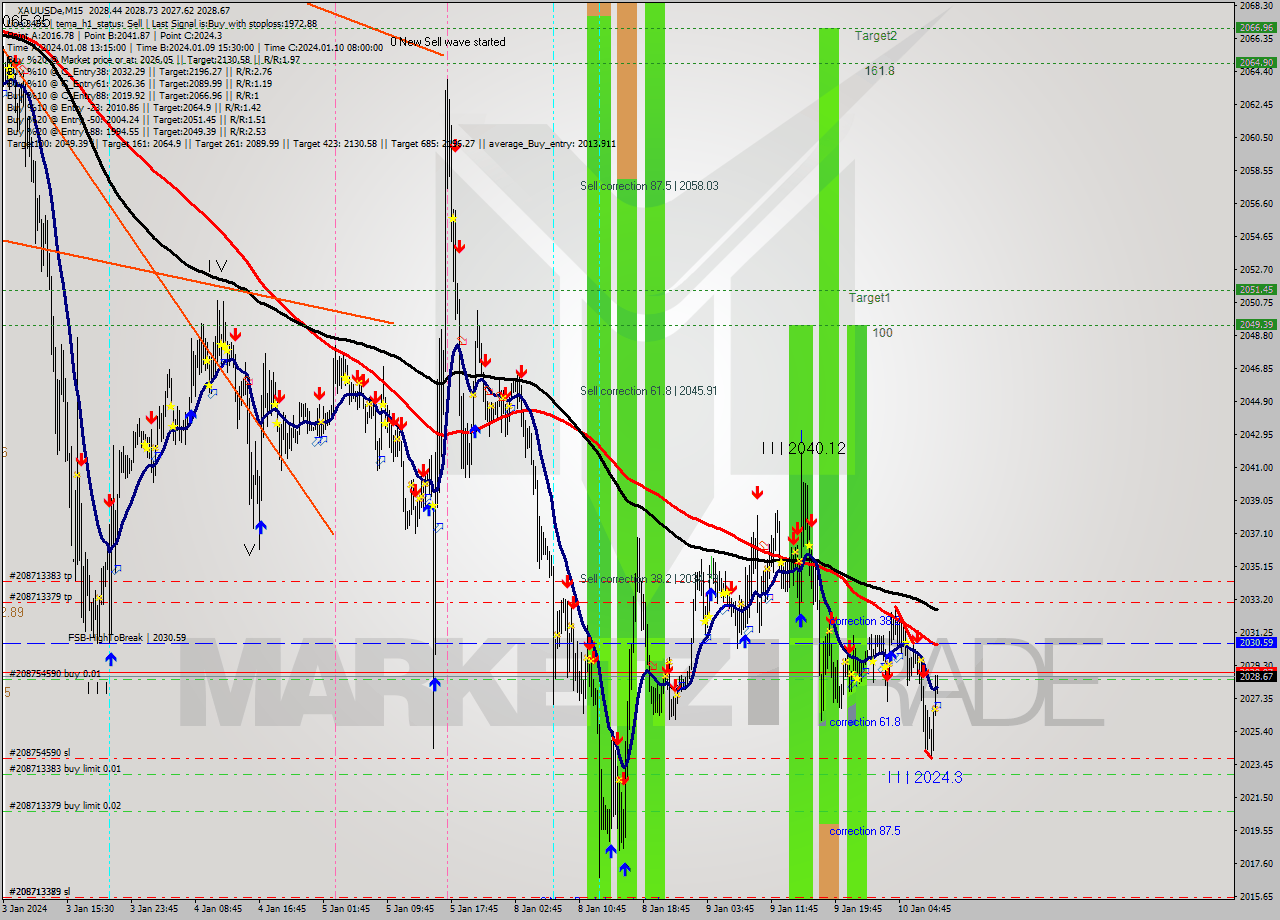The width and height of the screenshot is (1280, 920).
Task: Click '10 Jan 04:45' on time axis
Action: [922, 909]
